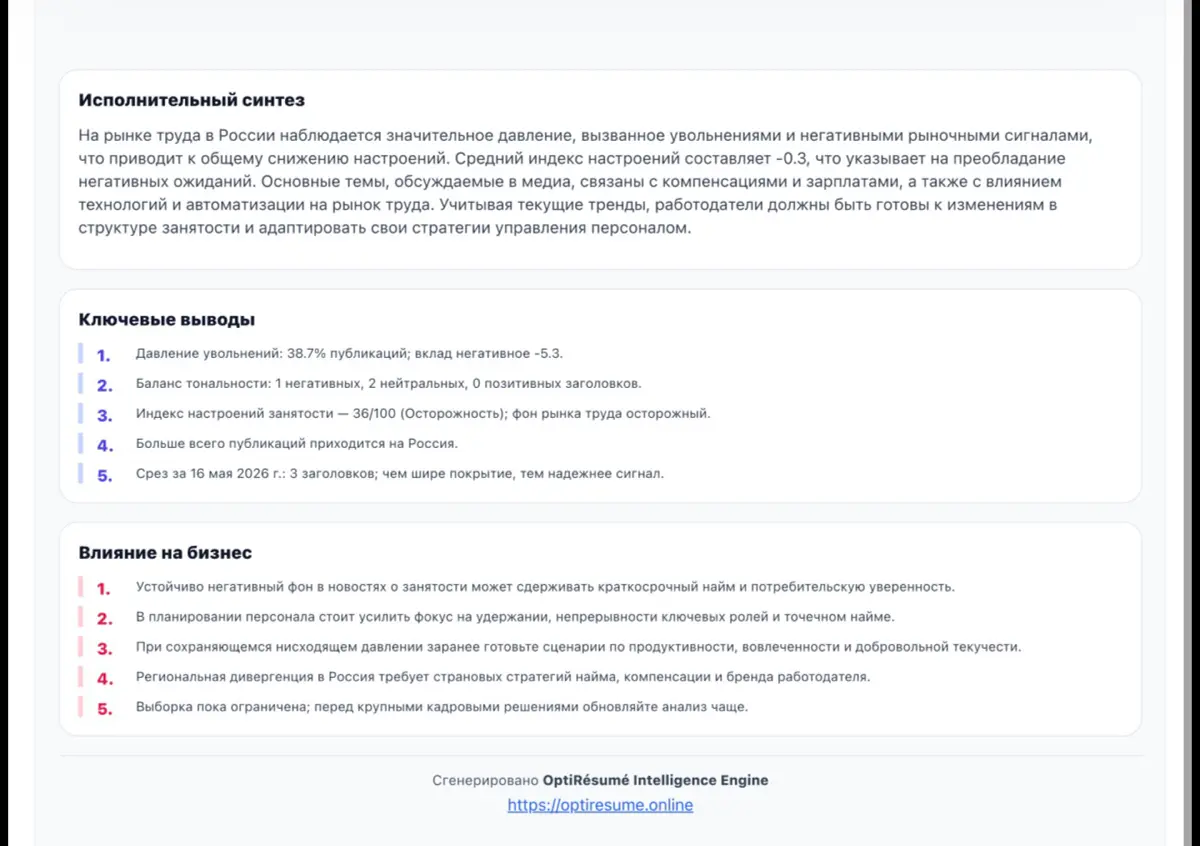Click the Индекс настроений занятости 36/100 line

pos(423,413)
